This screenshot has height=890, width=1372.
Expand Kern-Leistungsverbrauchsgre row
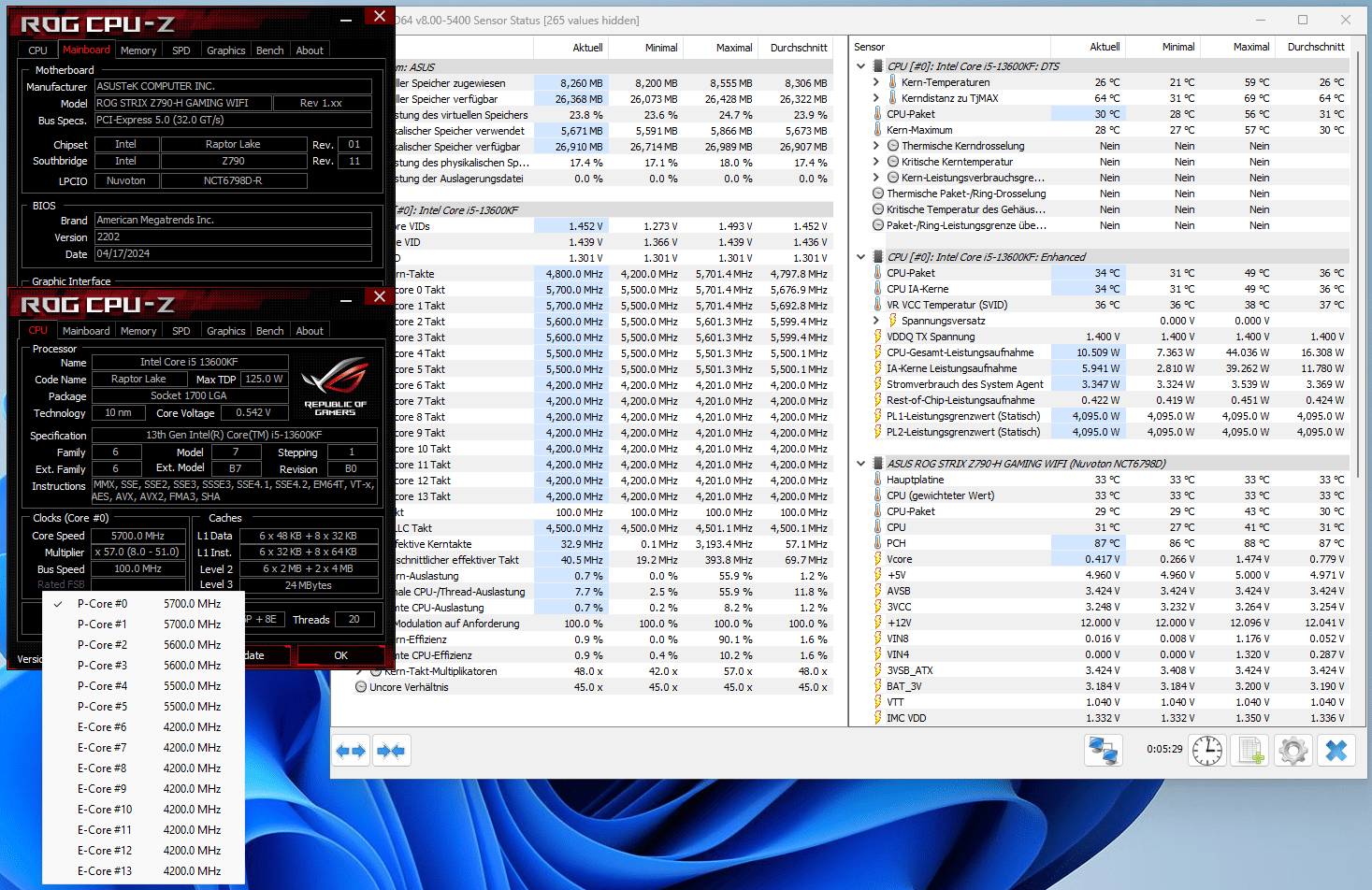[876, 178]
